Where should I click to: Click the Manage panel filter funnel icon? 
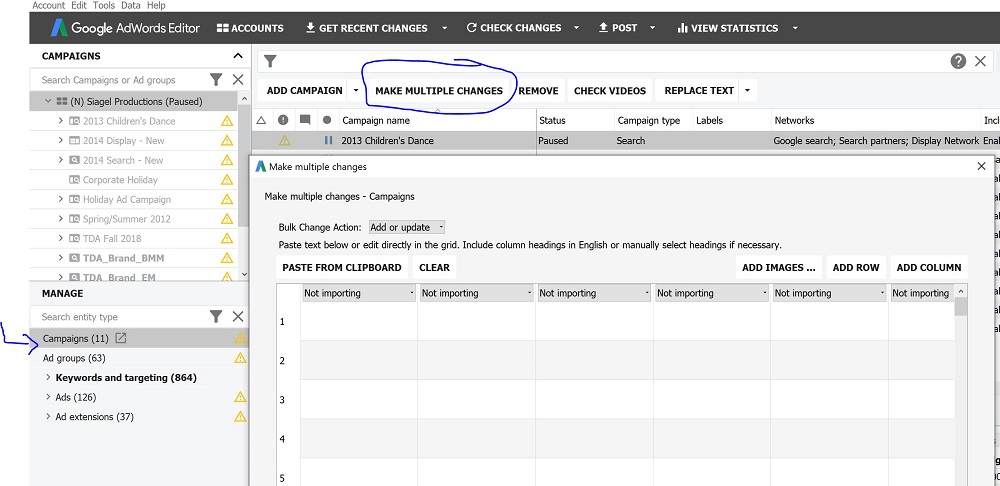216,316
